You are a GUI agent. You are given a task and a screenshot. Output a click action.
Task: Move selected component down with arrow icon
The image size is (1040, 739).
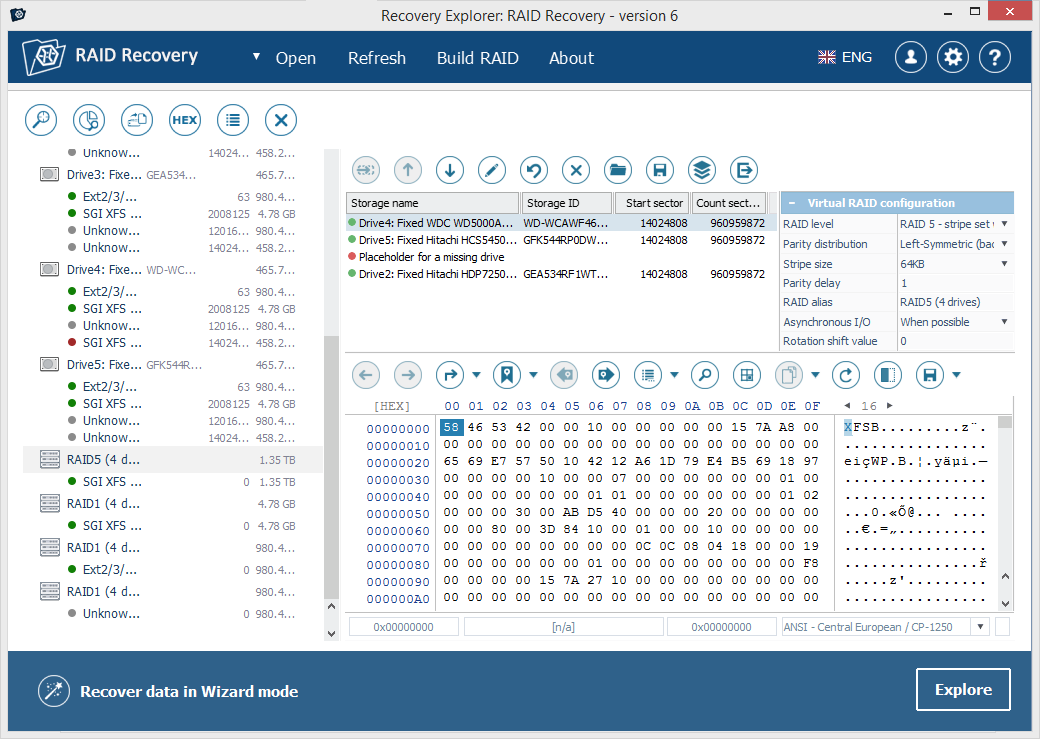tap(450, 170)
